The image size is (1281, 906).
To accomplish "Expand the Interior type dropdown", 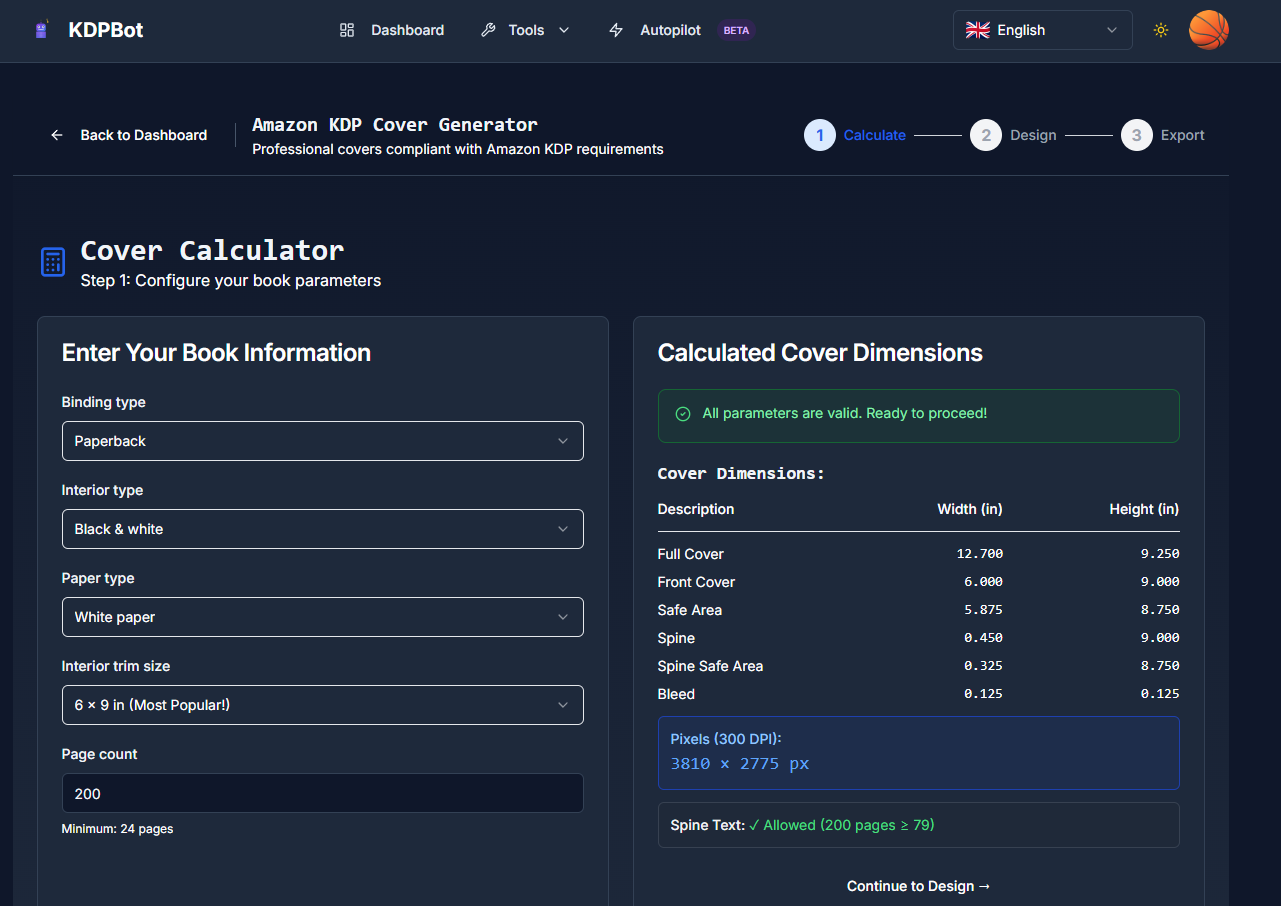I will 322,529.
